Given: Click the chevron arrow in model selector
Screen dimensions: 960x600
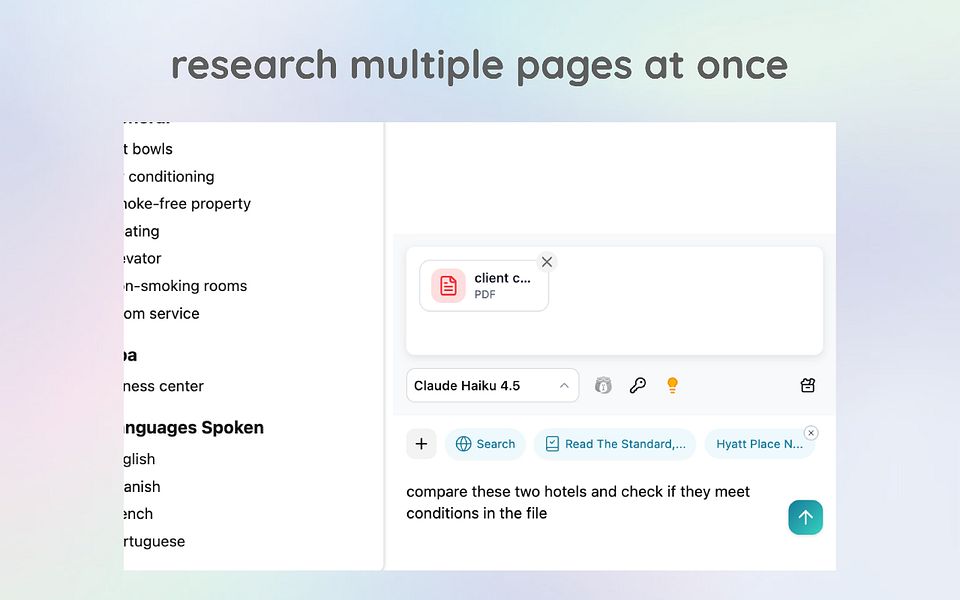Looking at the screenshot, I should [x=564, y=386].
